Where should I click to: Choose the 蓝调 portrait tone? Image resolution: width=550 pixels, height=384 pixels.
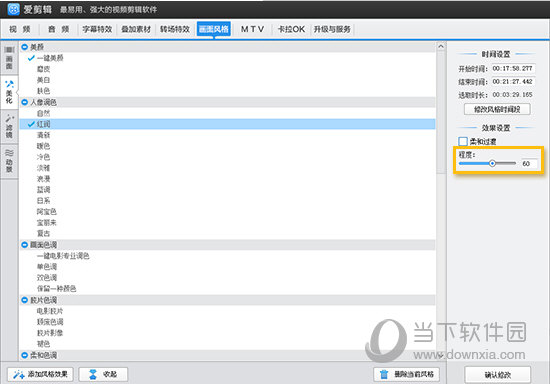point(43,190)
